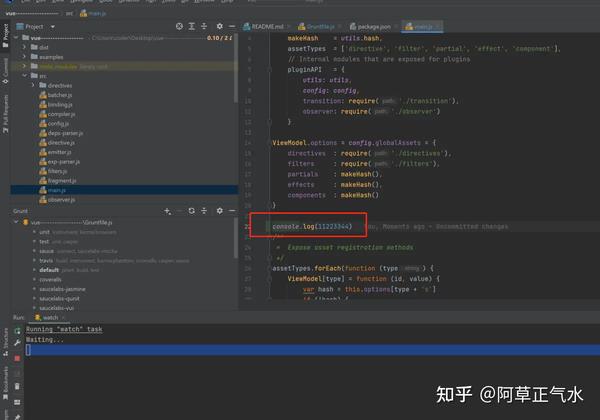The height and width of the screenshot is (420, 600).
Task: Reload Grunt tasks with the refresh icon
Action: [192, 211]
